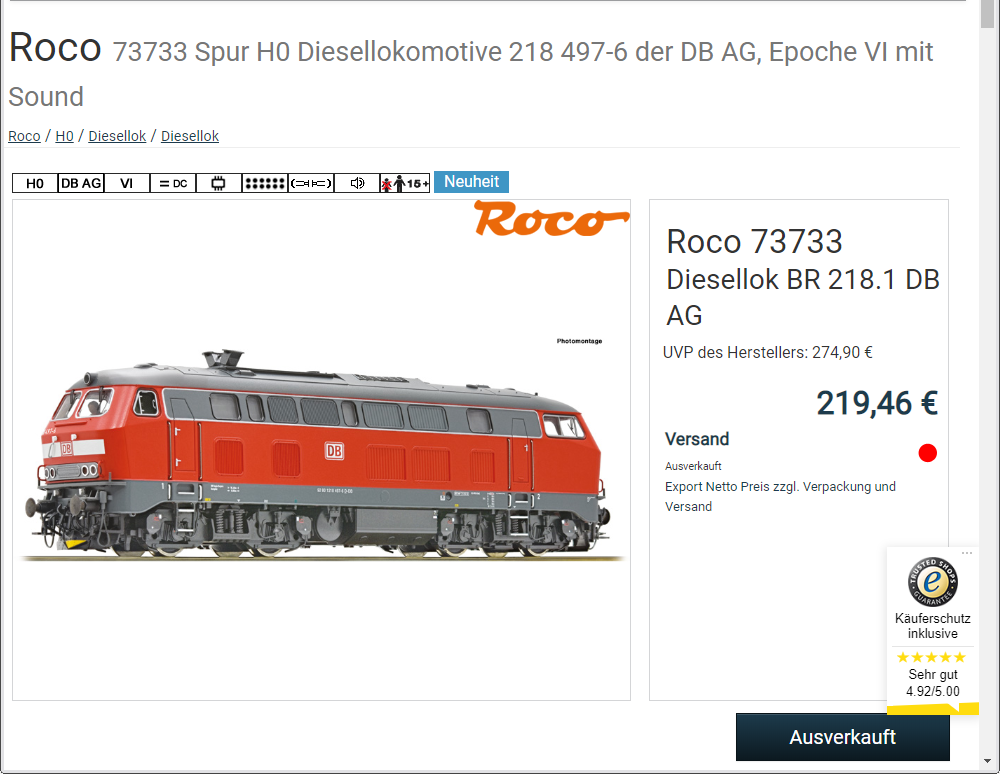The height and width of the screenshot is (774, 1000).
Task: Click the red availability indicator dot
Action: 927,453
